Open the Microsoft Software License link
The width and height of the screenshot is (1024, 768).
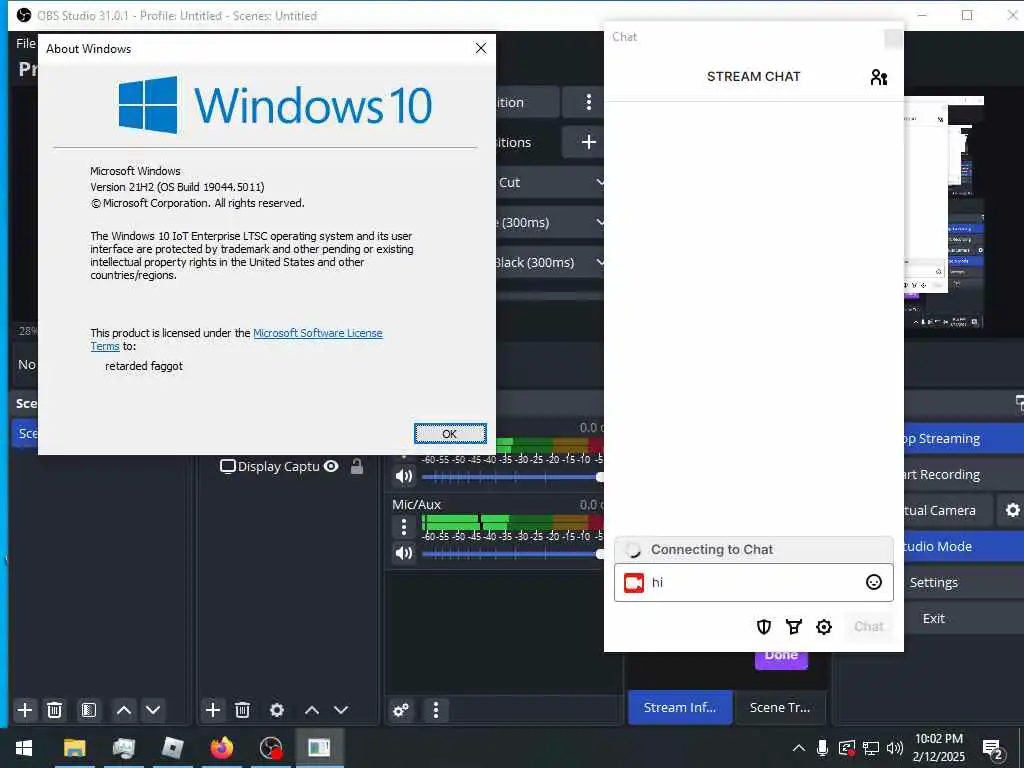pyautogui.click(x=317, y=333)
